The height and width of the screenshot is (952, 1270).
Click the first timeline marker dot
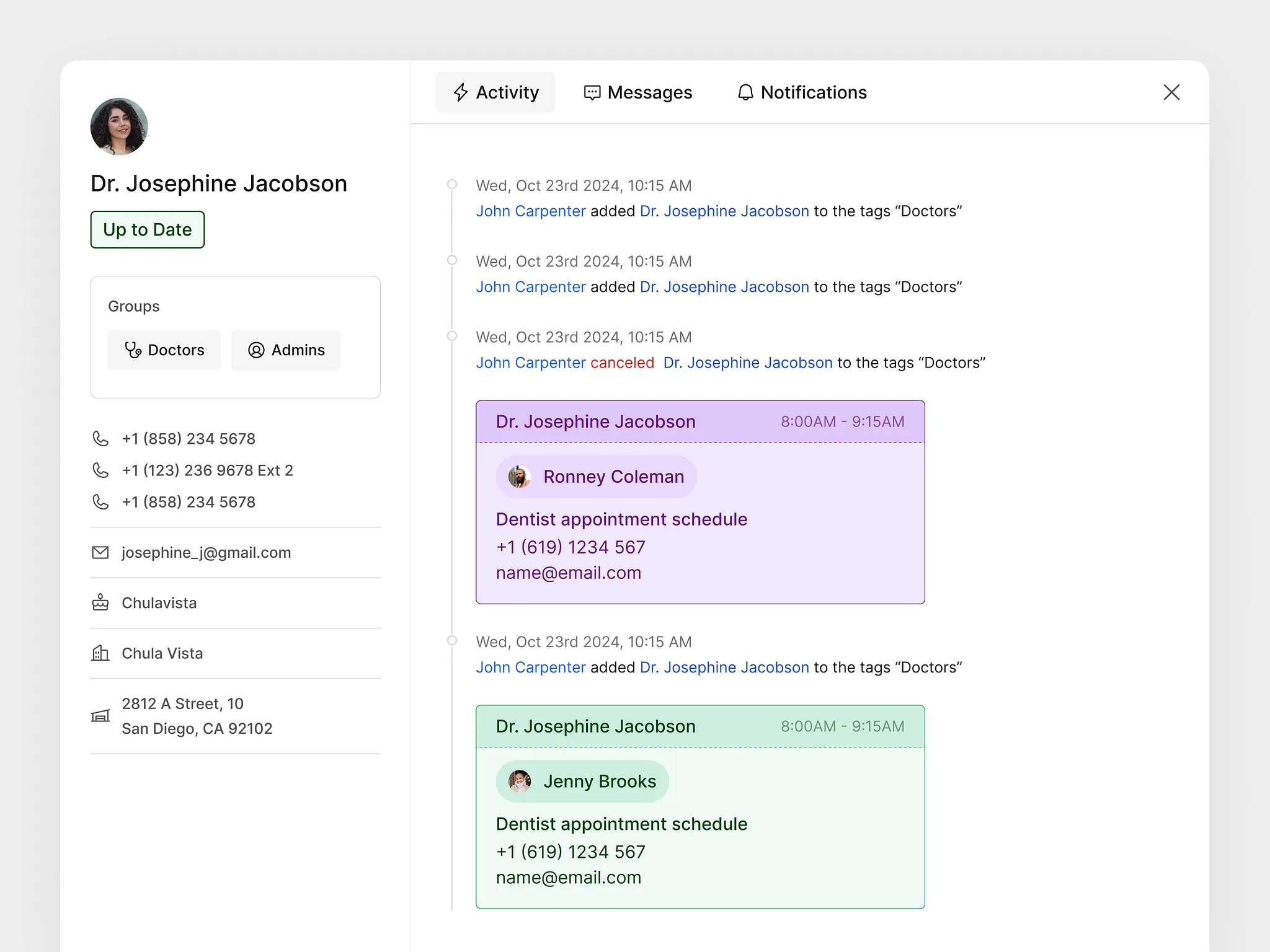452,184
